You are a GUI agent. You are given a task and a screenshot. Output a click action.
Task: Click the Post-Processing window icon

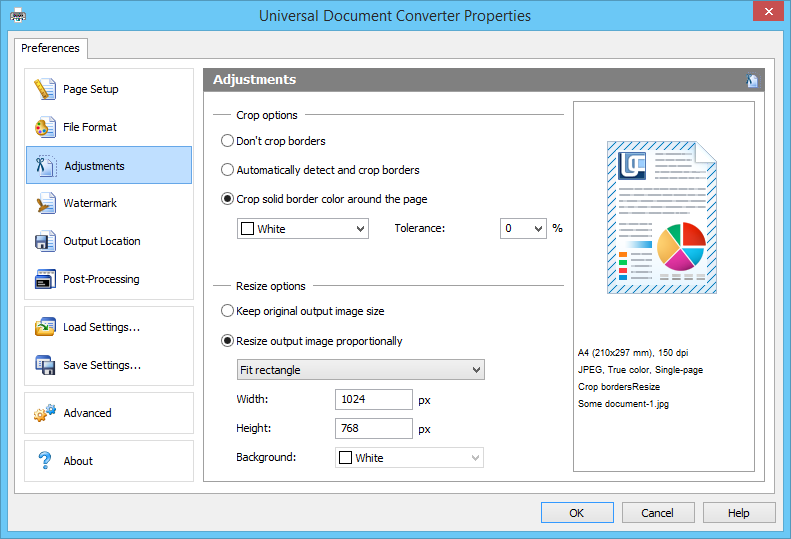coord(45,279)
